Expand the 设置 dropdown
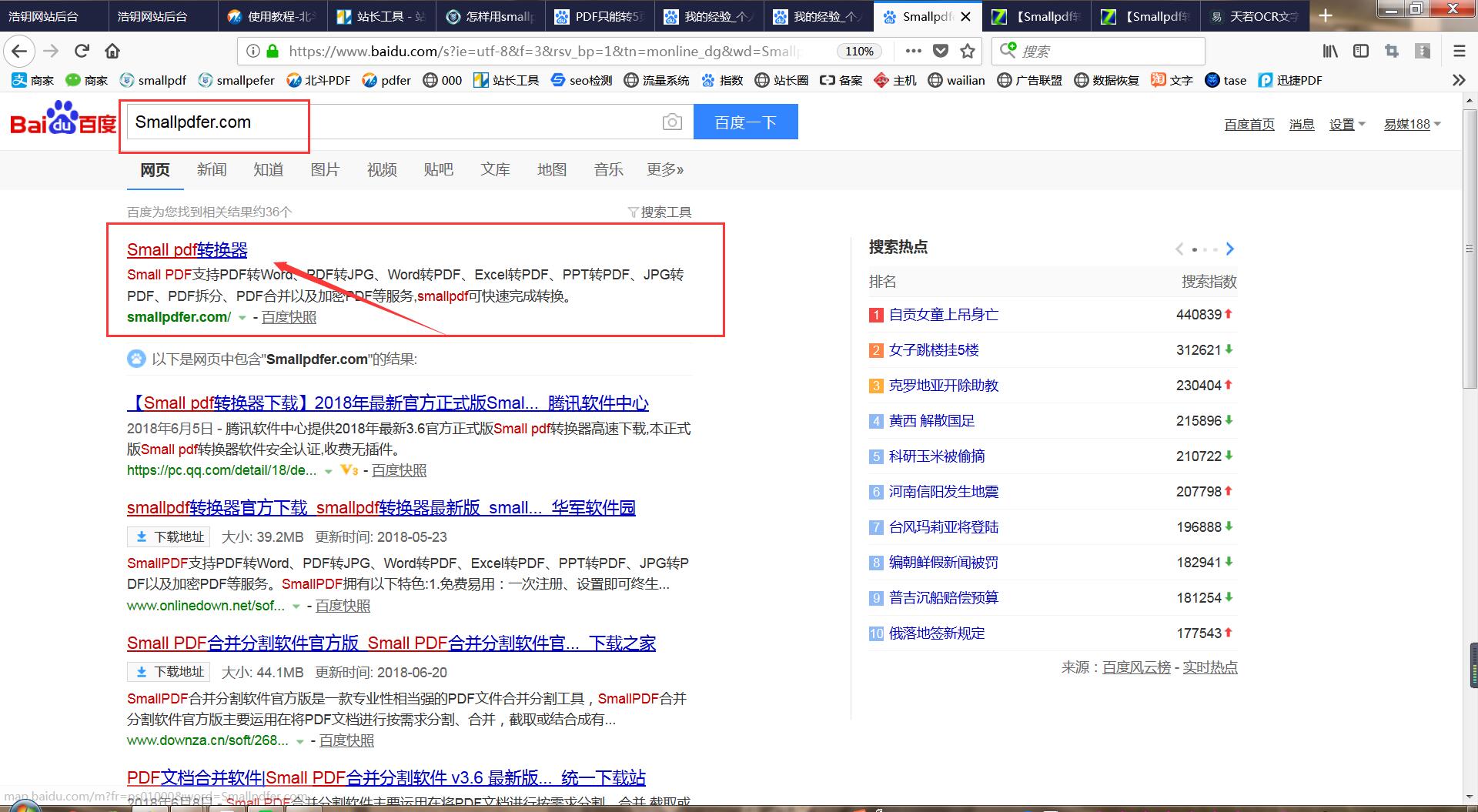The image size is (1478, 812). 1347,124
